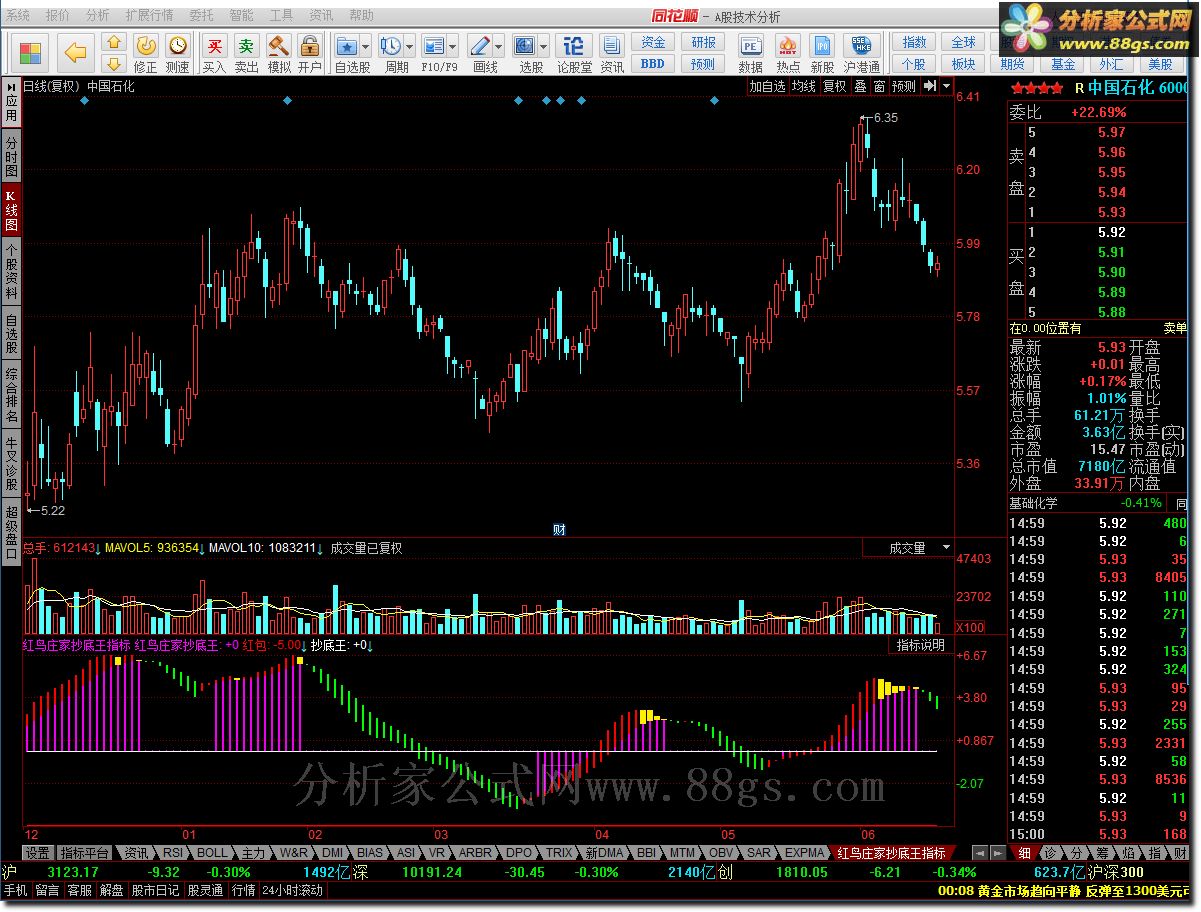
Task: Click the 指数 index button
Action: (914, 43)
